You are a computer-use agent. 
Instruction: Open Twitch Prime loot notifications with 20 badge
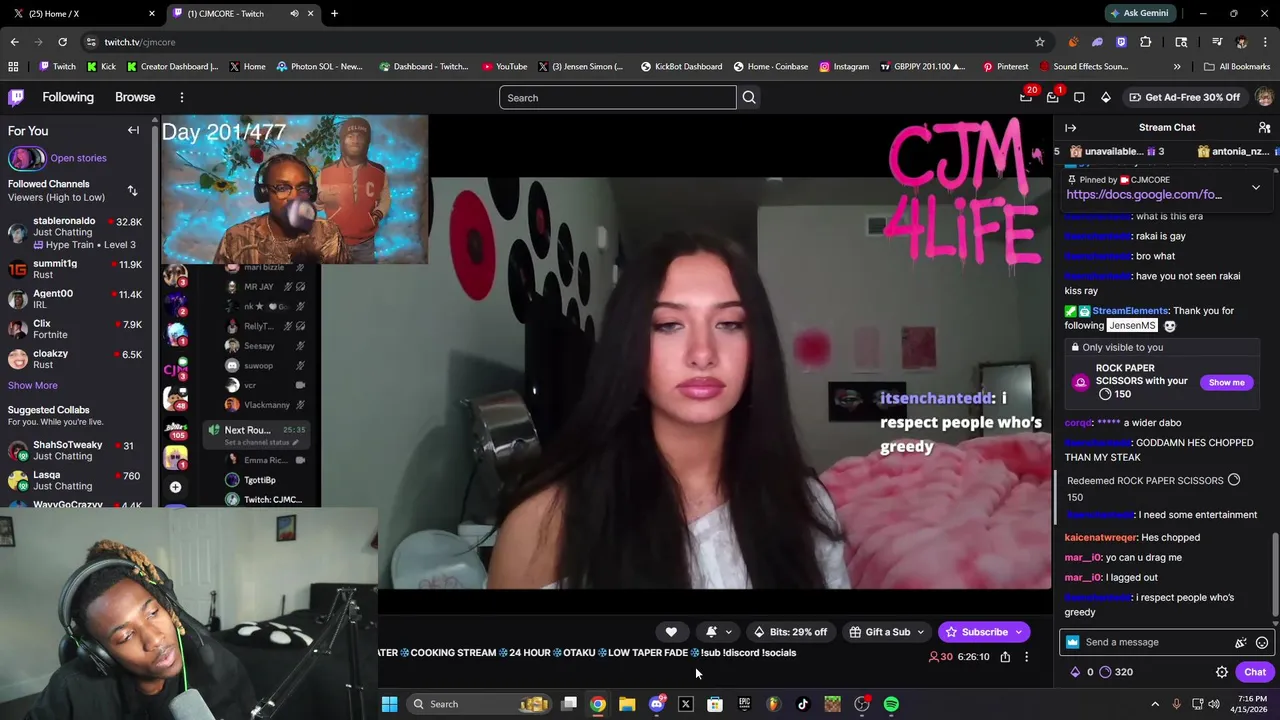click(x=1026, y=97)
